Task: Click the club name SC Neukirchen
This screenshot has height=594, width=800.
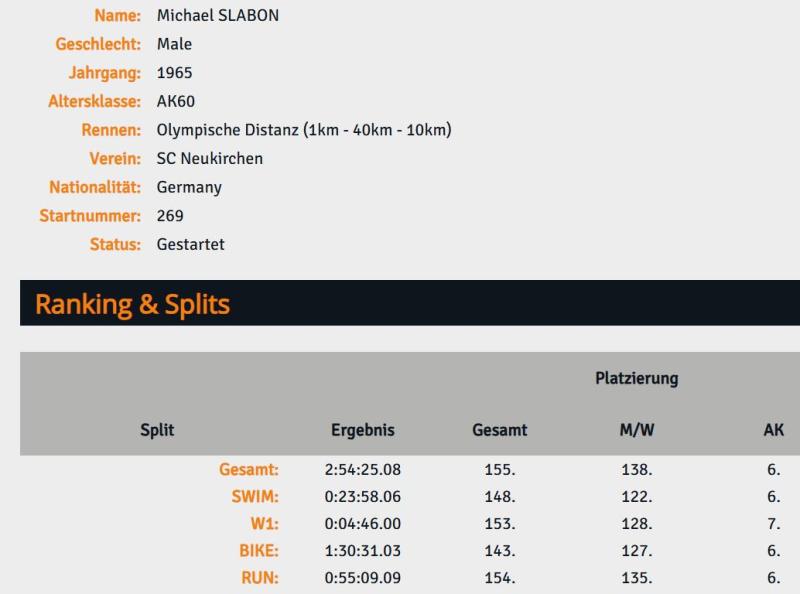Action: [x=210, y=158]
